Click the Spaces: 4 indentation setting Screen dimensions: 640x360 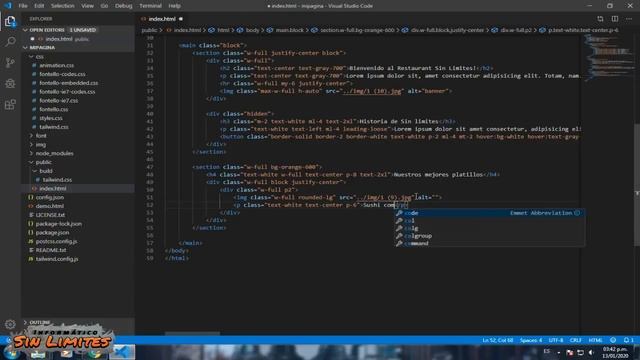coord(531,340)
